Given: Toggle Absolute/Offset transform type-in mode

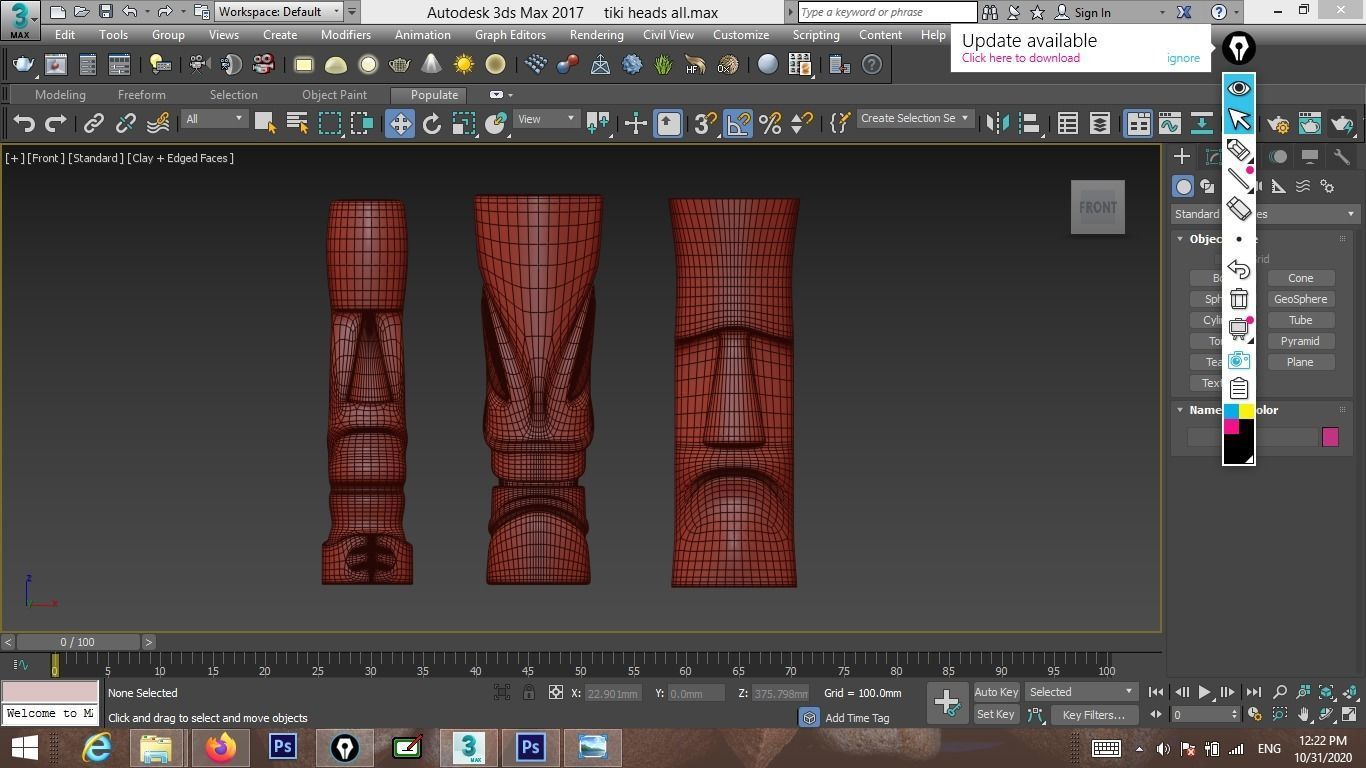Looking at the screenshot, I should [556, 693].
